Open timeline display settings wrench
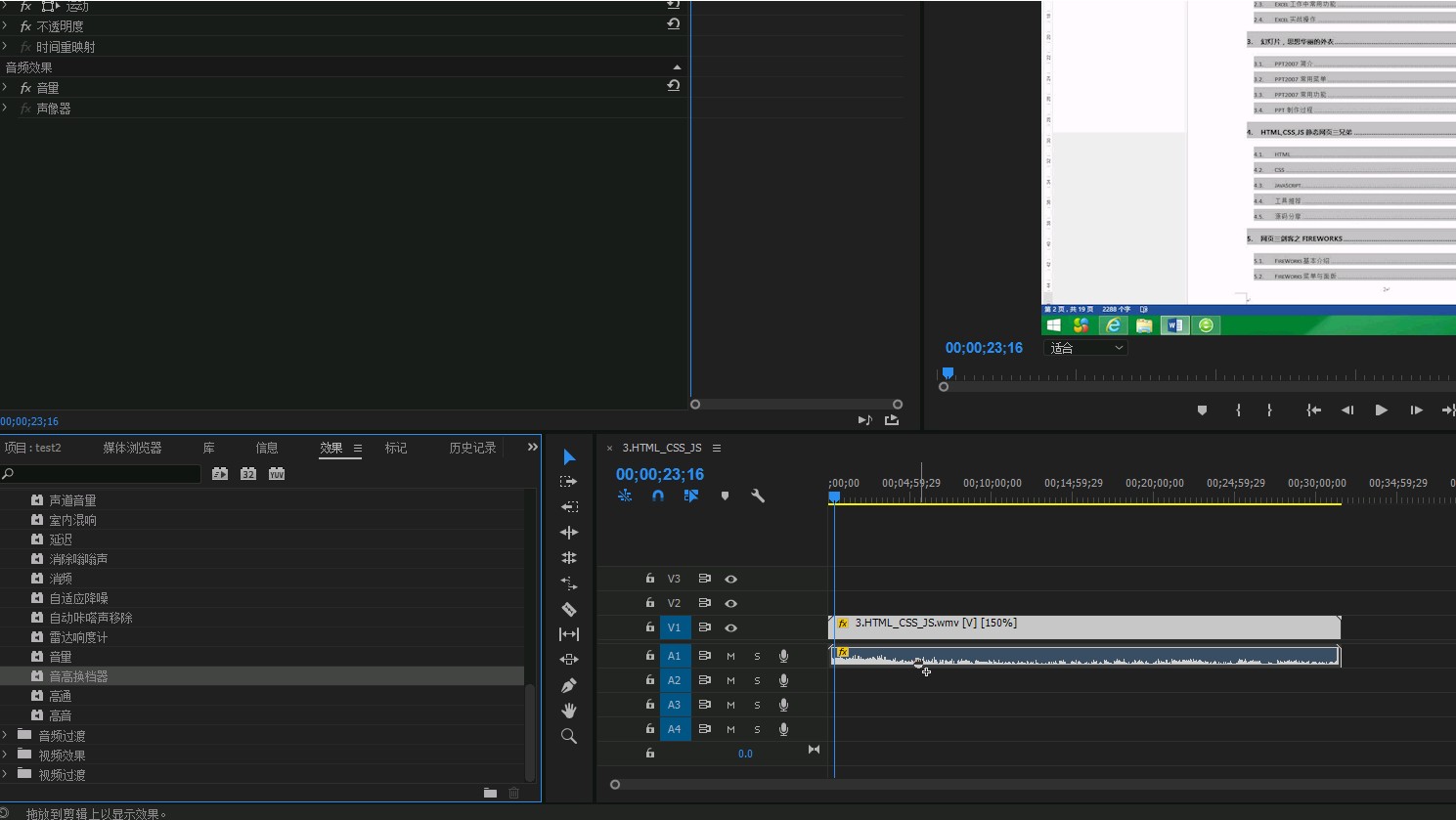This screenshot has width=1456, height=820. 758,496
